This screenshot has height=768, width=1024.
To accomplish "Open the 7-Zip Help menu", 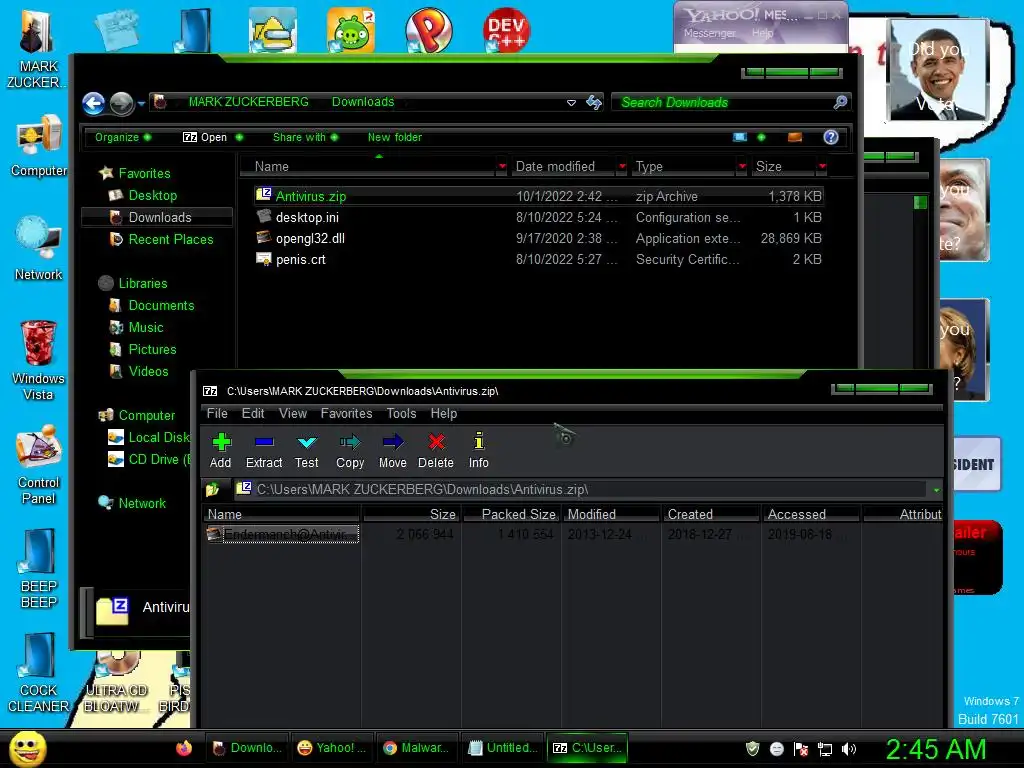I will pos(443,413).
